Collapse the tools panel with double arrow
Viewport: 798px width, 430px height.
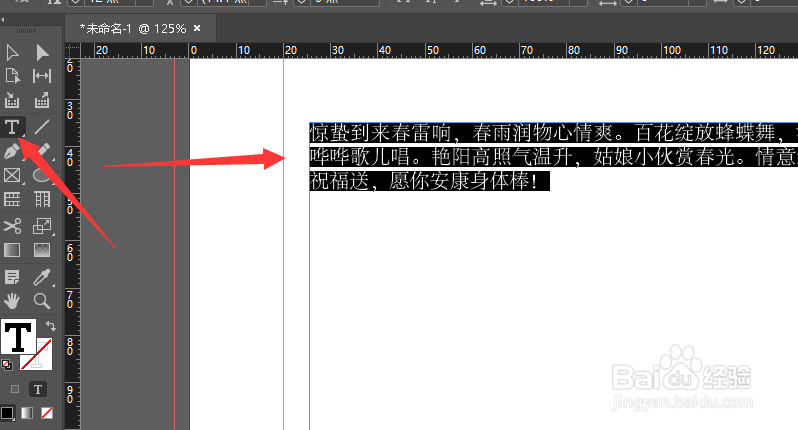tap(3, 20)
